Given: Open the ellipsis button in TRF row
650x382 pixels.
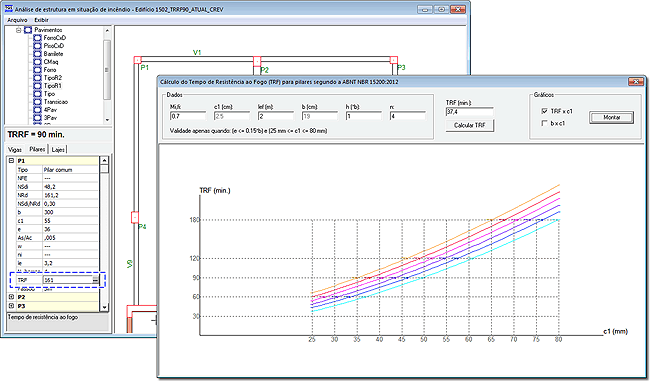Looking at the screenshot, I should 95,280.
